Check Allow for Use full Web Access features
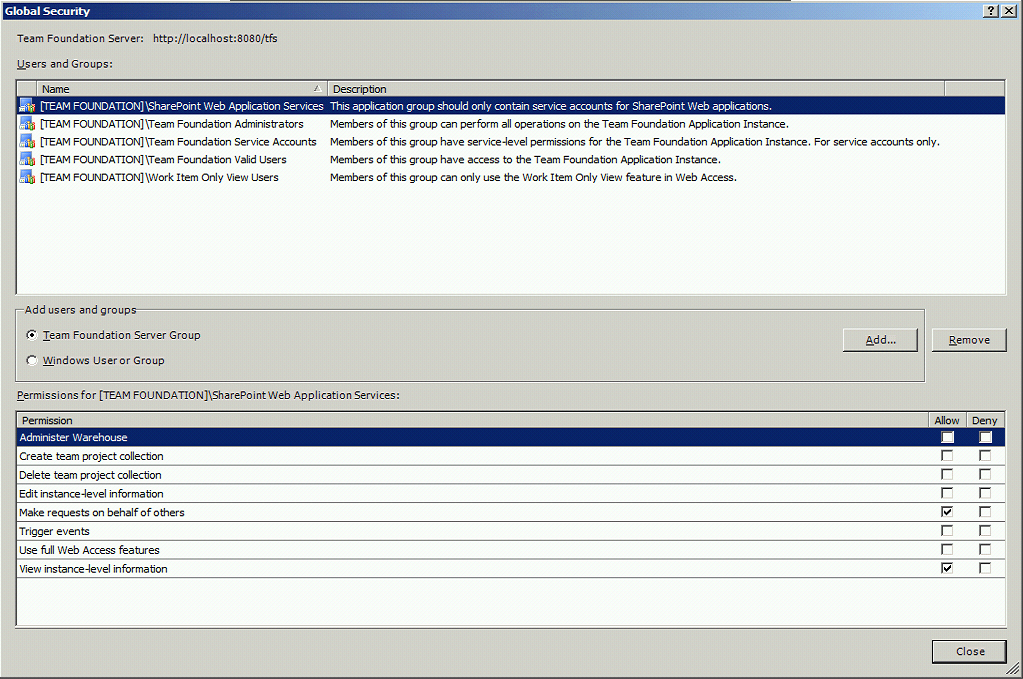1023x679 pixels. pyautogui.click(x=947, y=550)
